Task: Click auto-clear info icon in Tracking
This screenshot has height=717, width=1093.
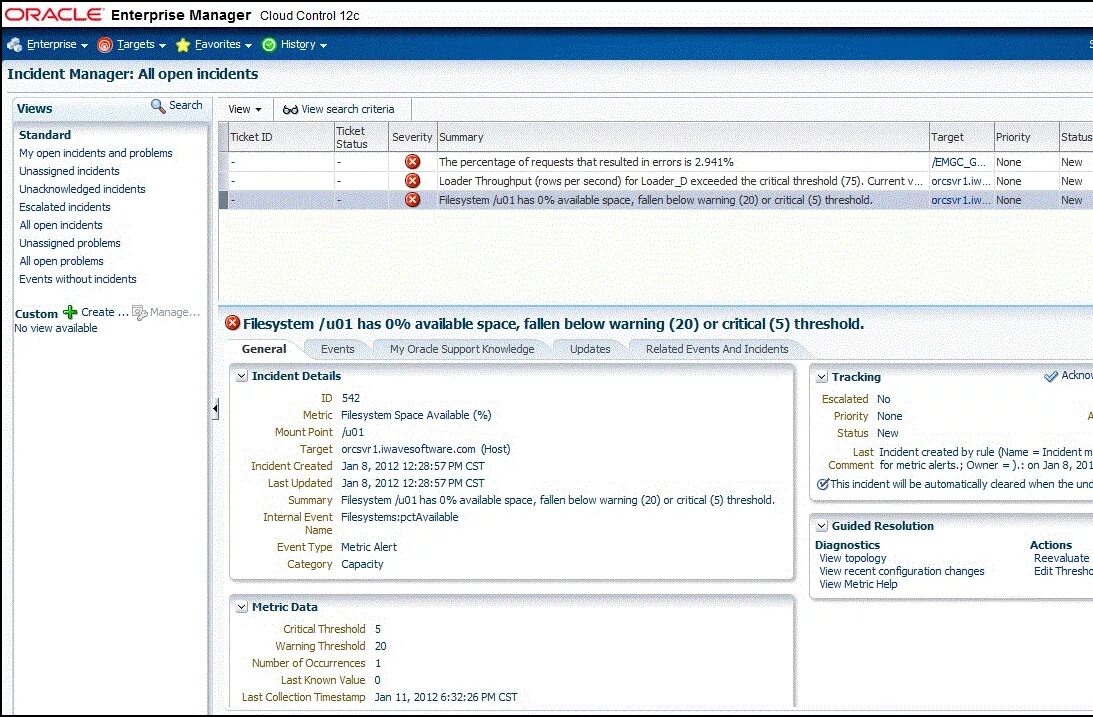Action: click(x=823, y=484)
